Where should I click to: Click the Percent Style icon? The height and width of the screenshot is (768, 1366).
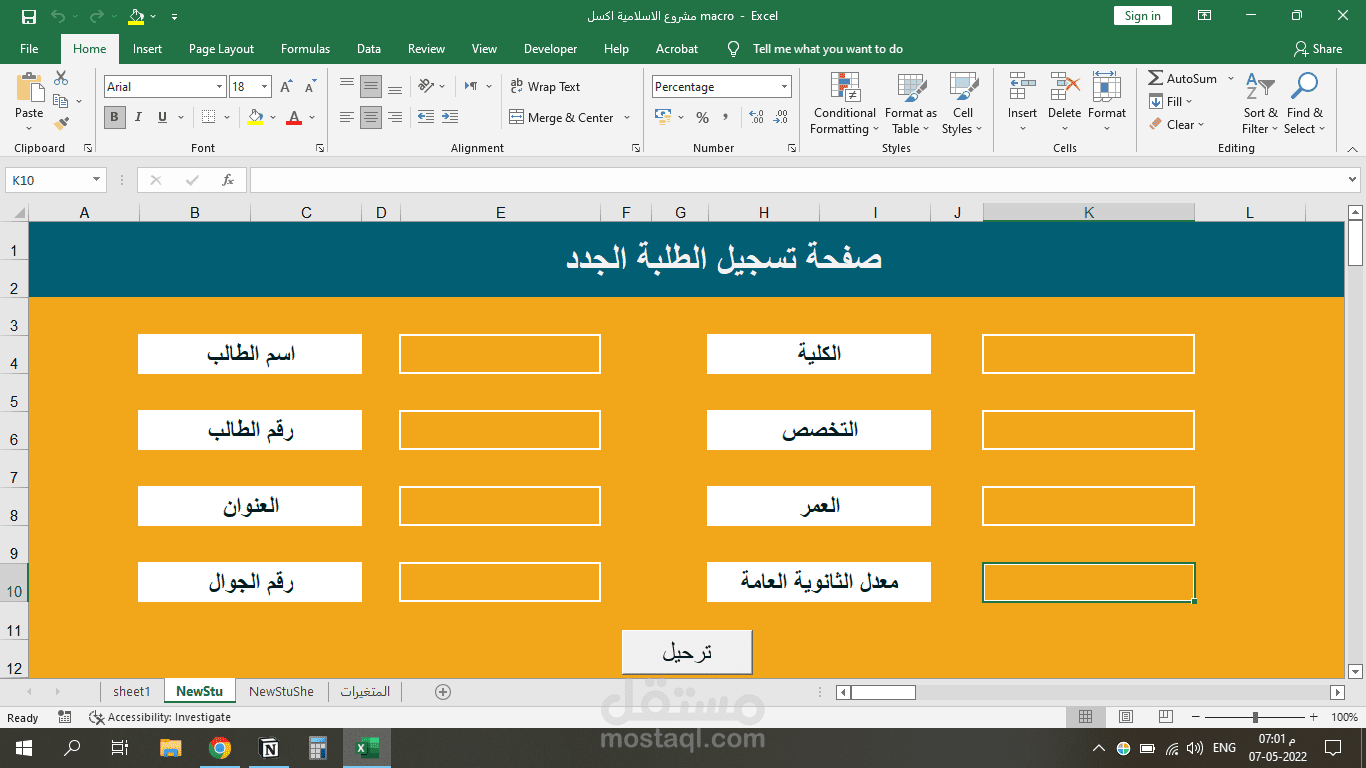click(702, 117)
